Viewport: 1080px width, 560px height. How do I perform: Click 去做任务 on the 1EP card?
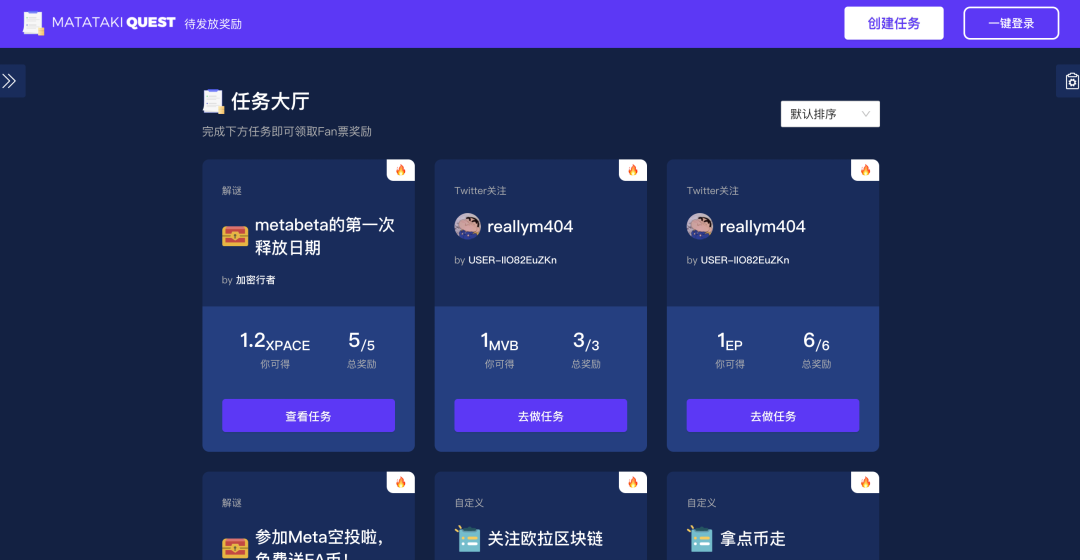773,415
